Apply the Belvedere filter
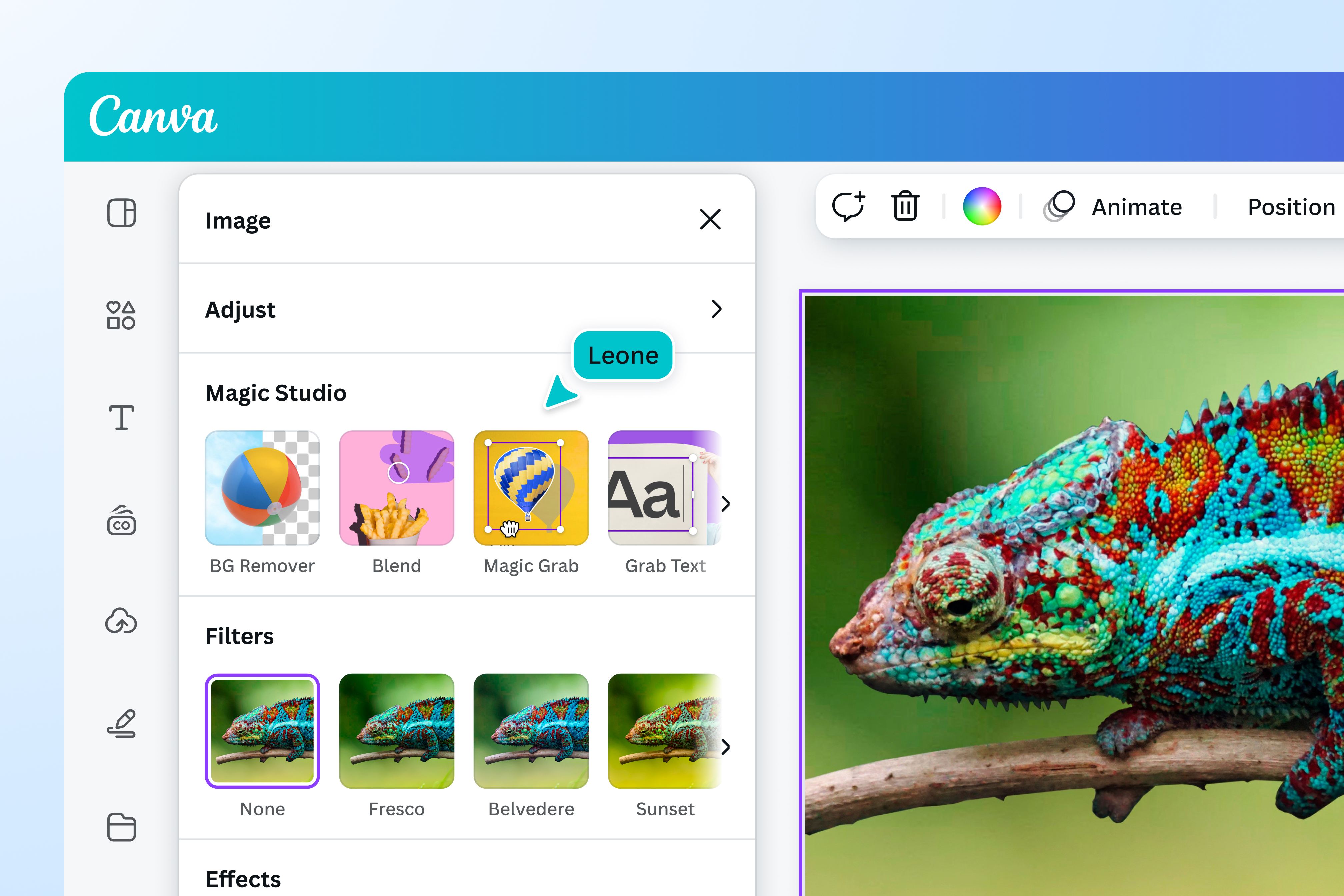Image resolution: width=1344 pixels, height=896 pixels. pos(531,731)
